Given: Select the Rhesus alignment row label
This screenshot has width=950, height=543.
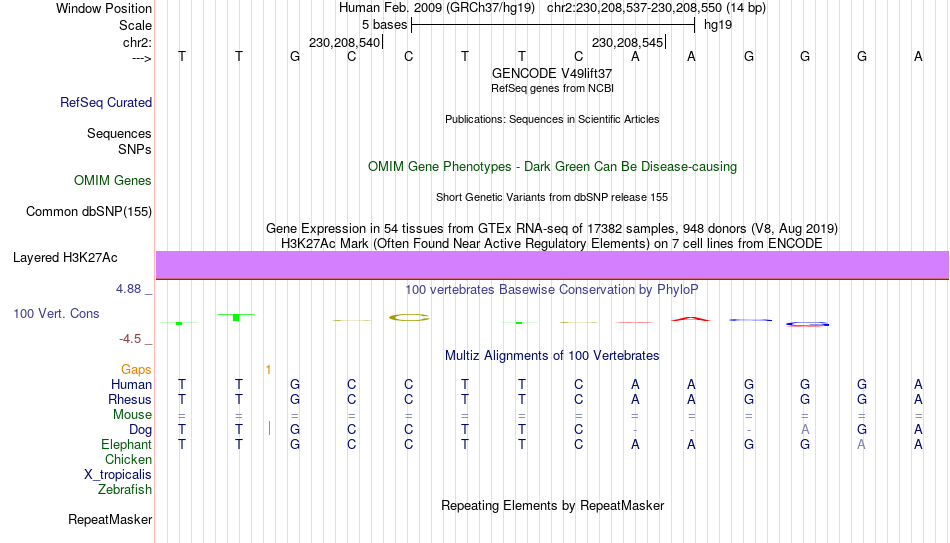Looking at the screenshot, I should click(x=130, y=400).
